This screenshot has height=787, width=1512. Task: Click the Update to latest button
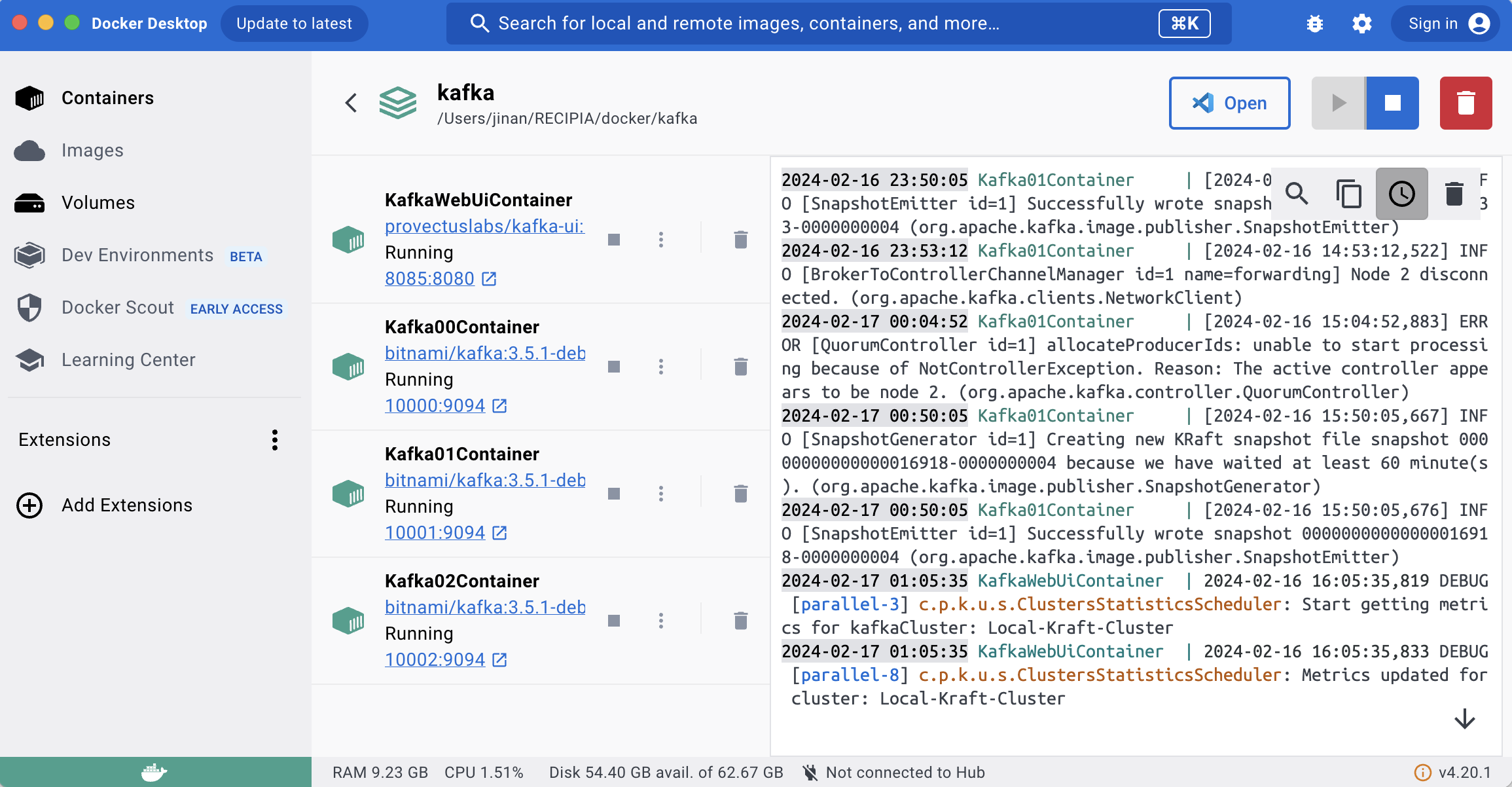coord(294,24)
